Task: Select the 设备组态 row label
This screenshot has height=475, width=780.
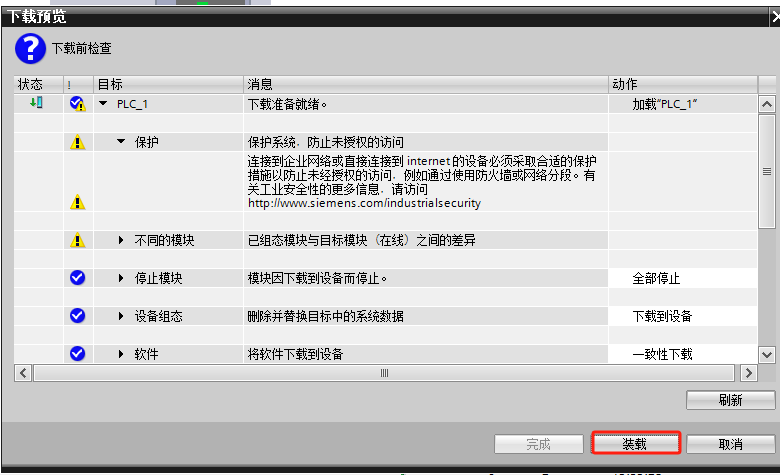Action: (x=159, y=316)
